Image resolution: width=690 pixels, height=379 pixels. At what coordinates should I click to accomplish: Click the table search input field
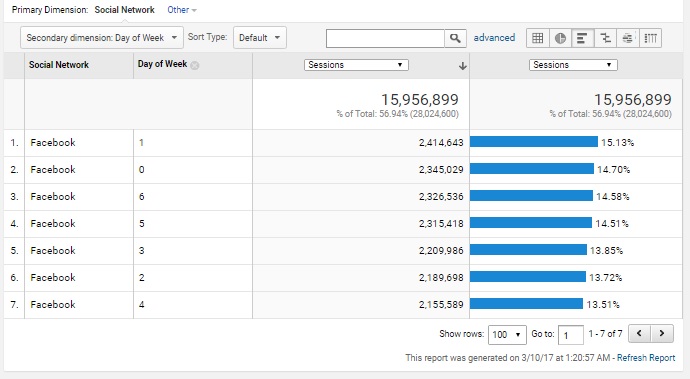(x=385, y=38)
